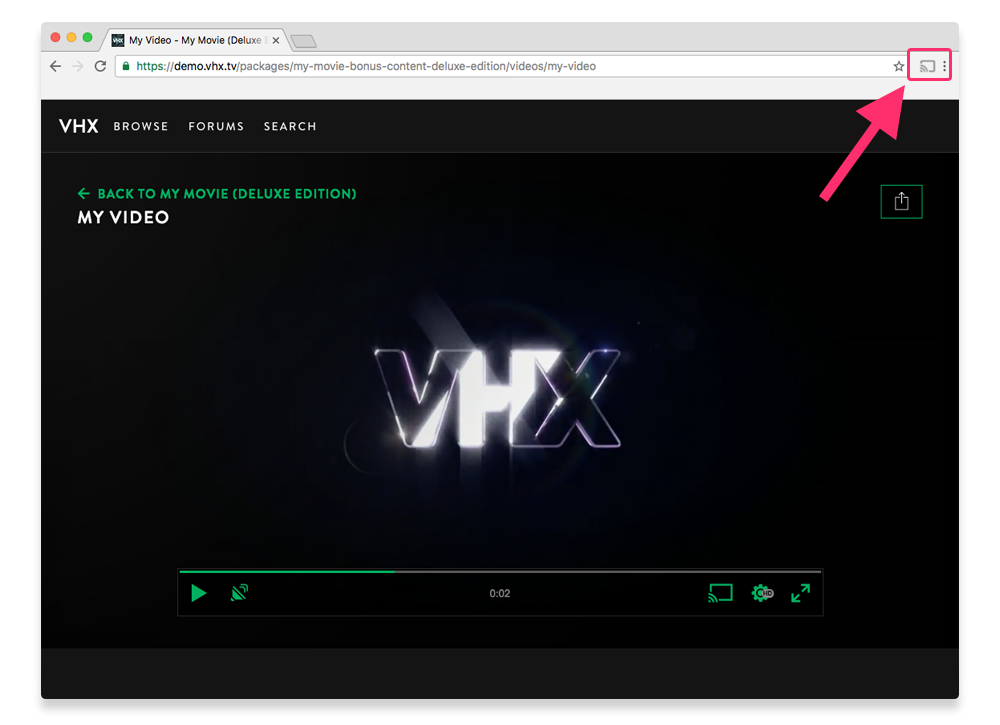Click the share icon above the video
Screen dimensions: 1000x725
coord(901,201)
